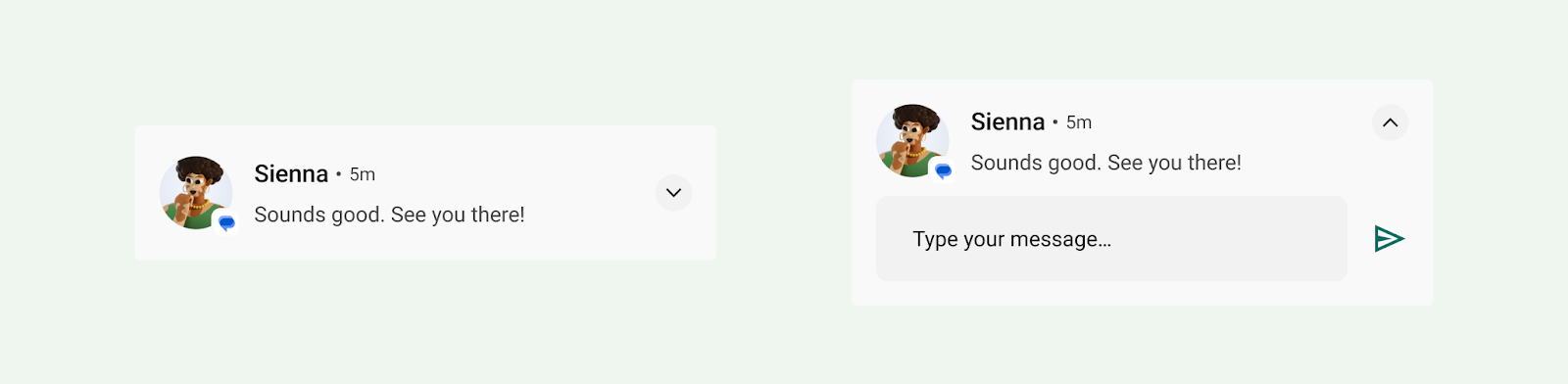
Task: Click the dot separator after Sienna, expanded card
Action: pos(1054,122)
